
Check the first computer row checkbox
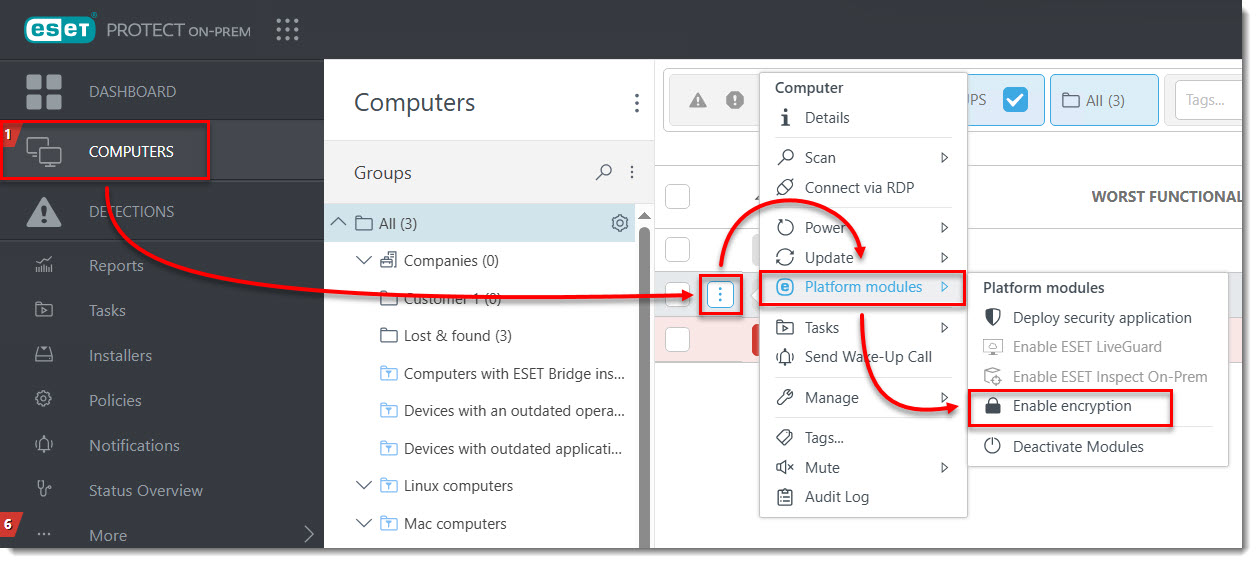click(x=678, y=249)
